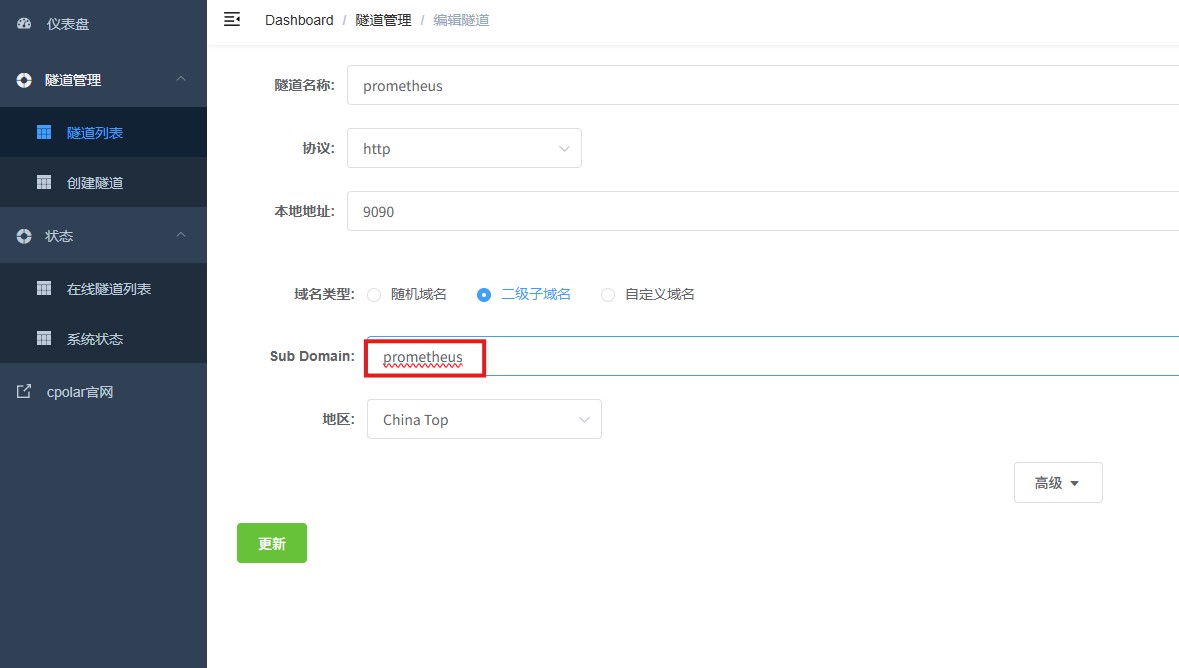Click the 编辑隧道 breadcrumb text
1179x668 pixels.
pos(461,20)
